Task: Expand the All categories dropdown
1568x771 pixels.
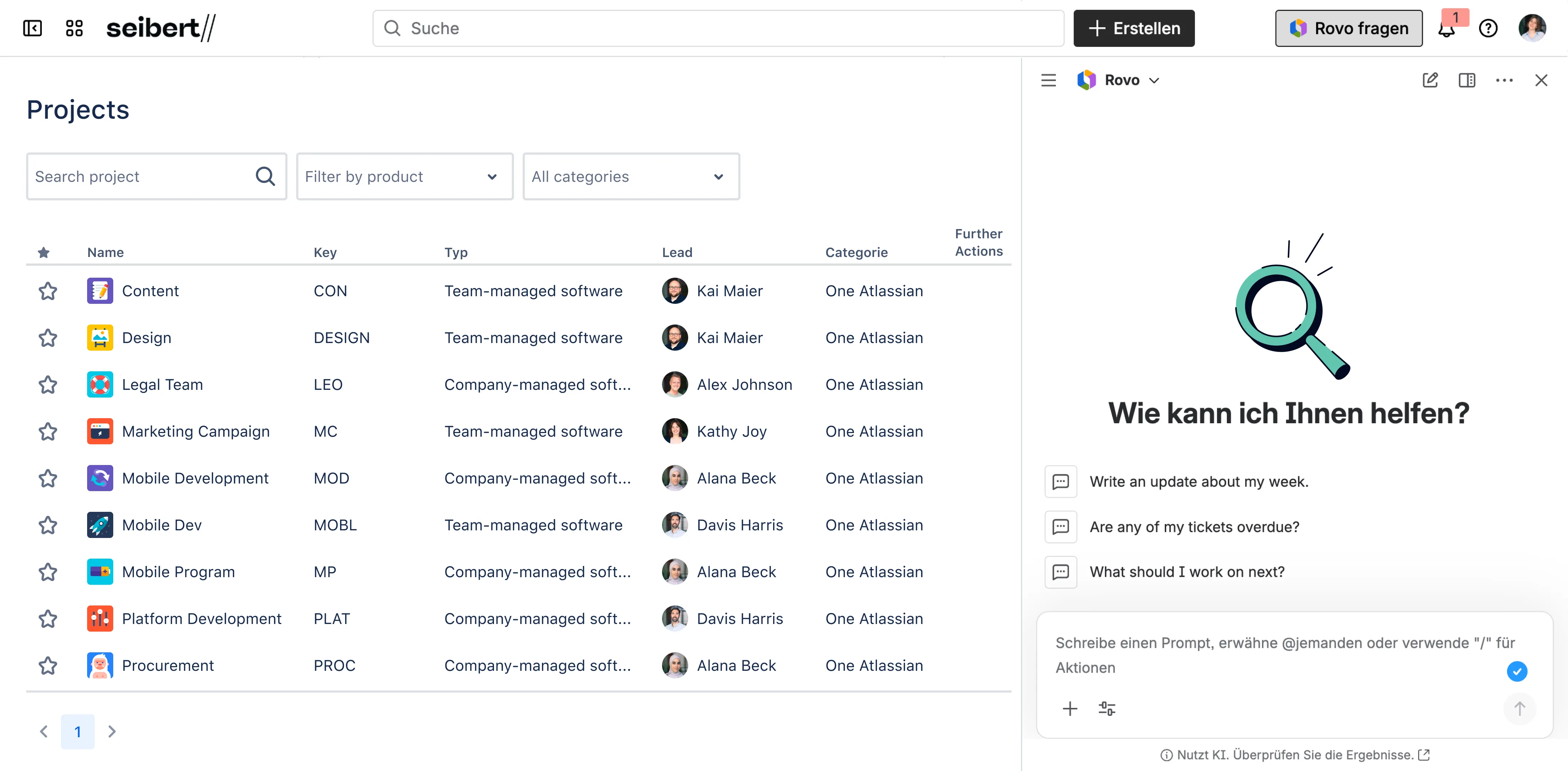Action: click(630, 176)
